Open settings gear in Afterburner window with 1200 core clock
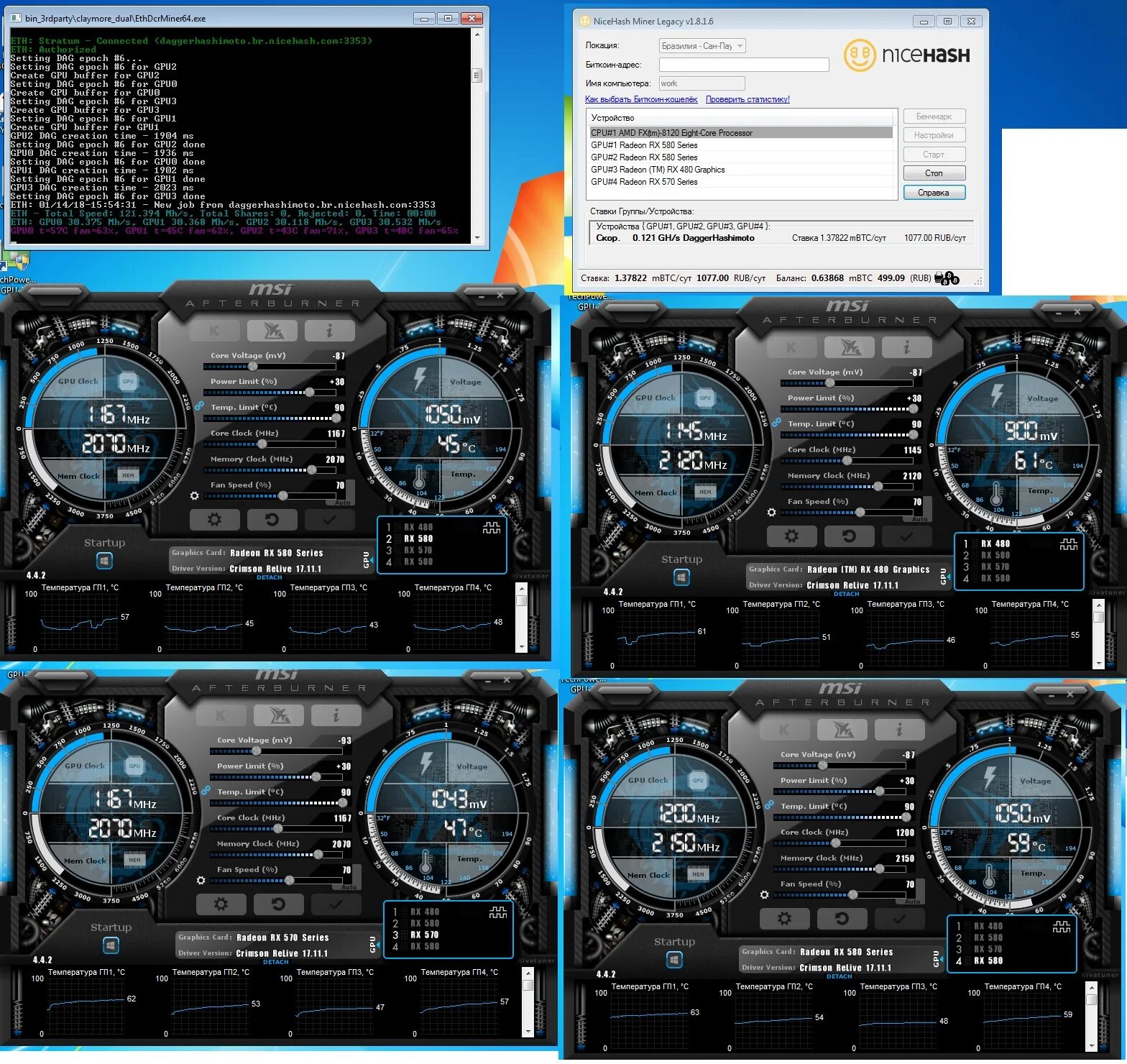The image size is (1127, 1064). [784, 918]
